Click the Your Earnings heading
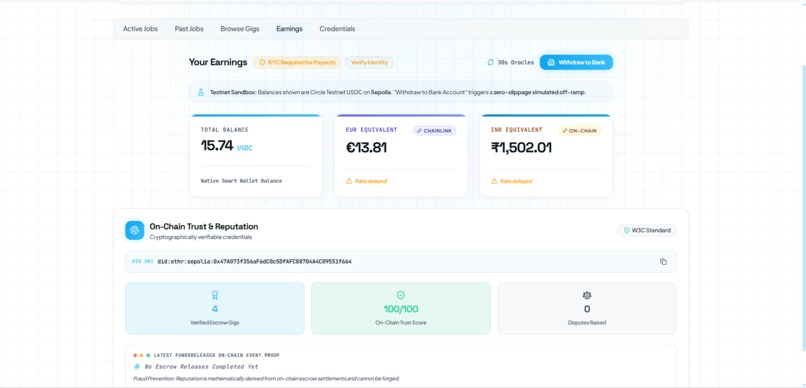 218,62
